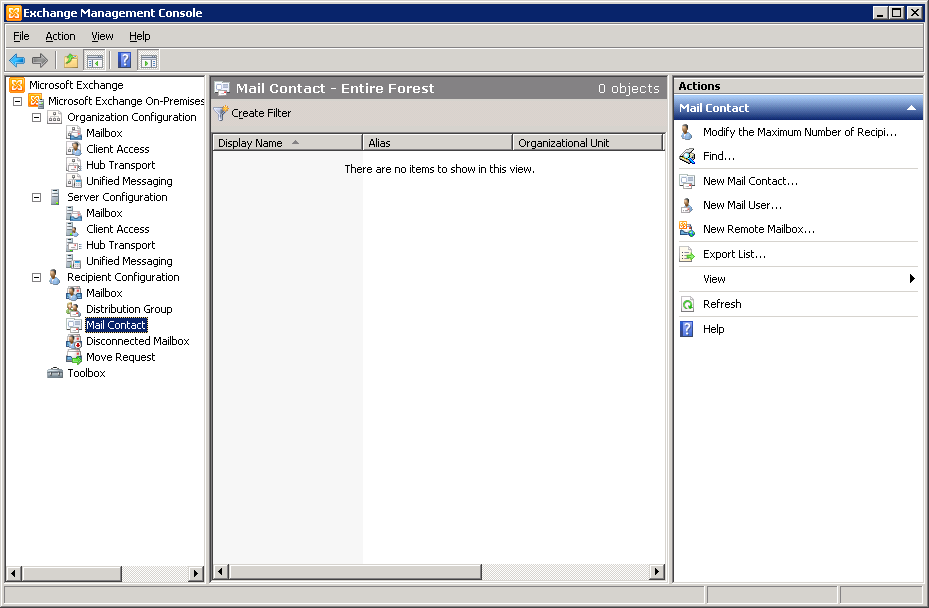929x608 pixels.
Task: Click the New Remote Mailbox action icon
Action: coord(687,229)
